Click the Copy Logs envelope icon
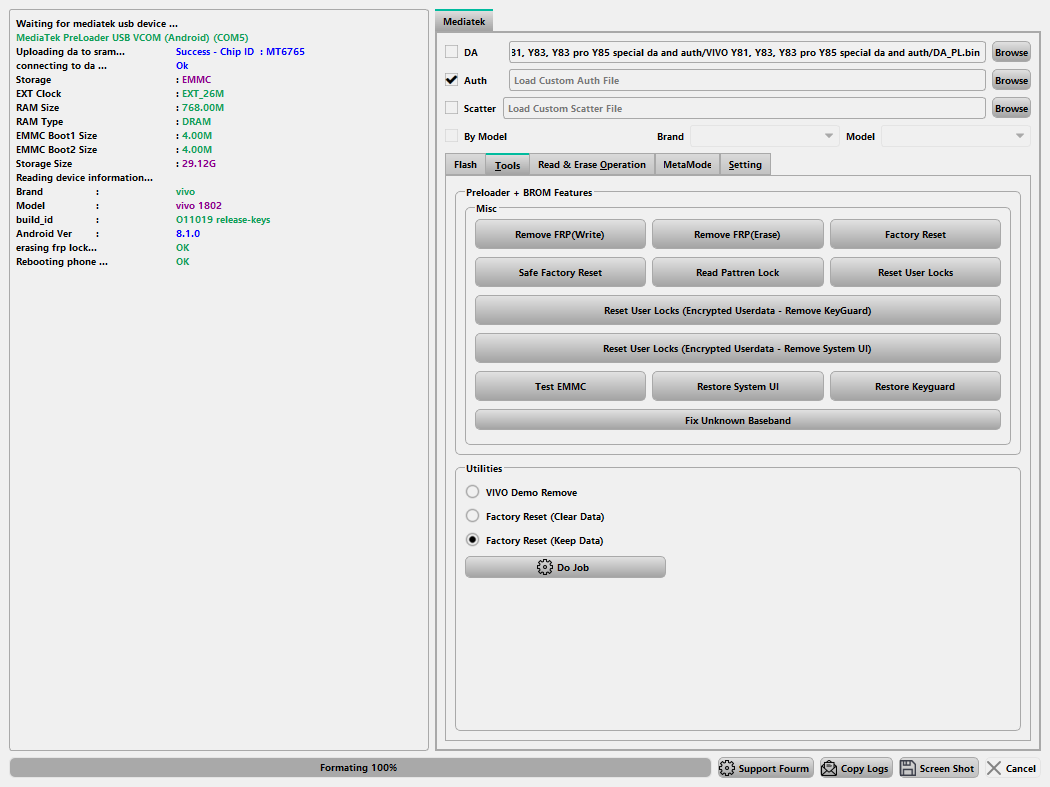This screenshot has width=1050, height=787. click(829, 768)
